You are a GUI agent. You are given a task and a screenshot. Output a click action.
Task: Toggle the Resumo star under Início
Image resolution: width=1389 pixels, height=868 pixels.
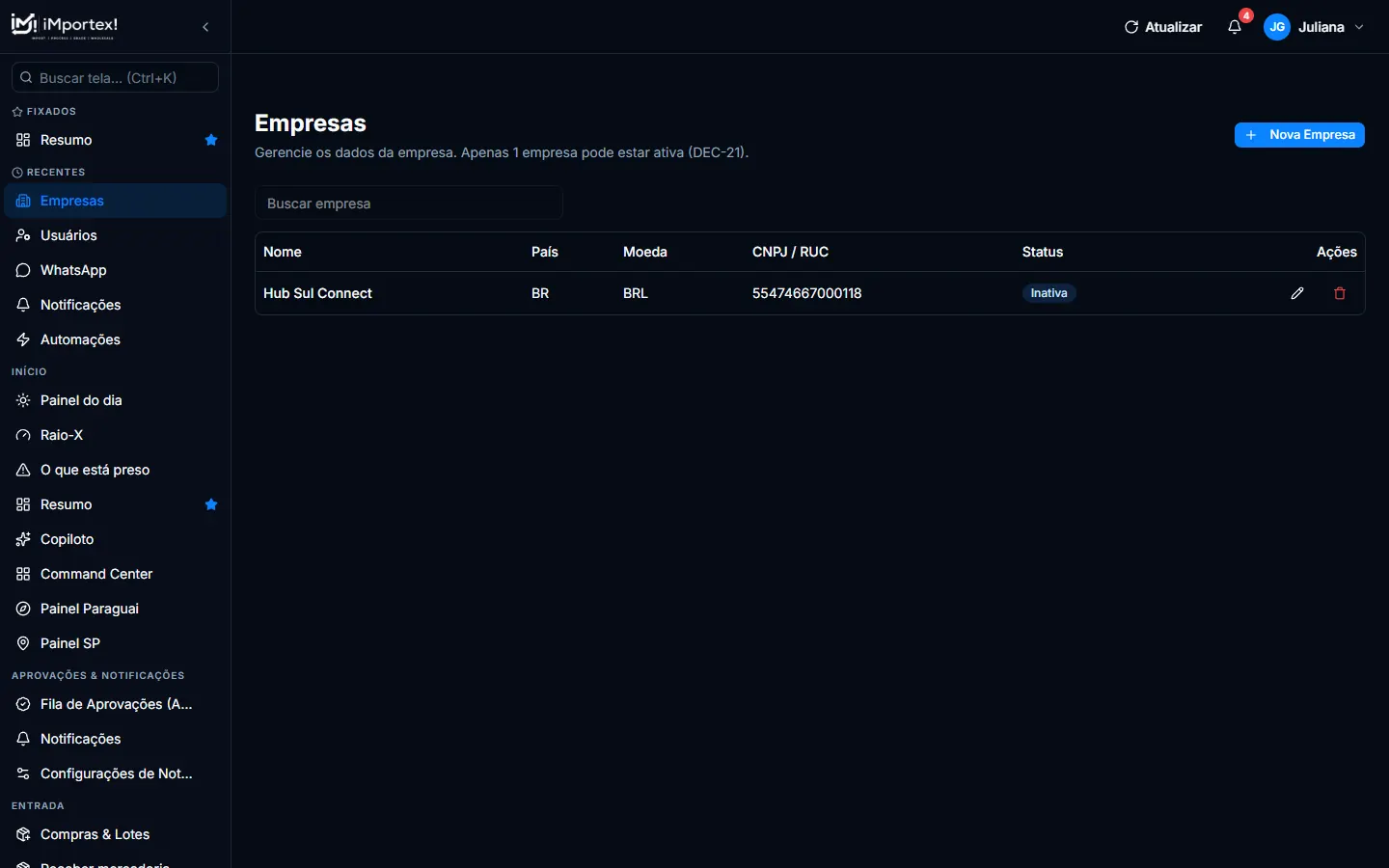(211, 504)
